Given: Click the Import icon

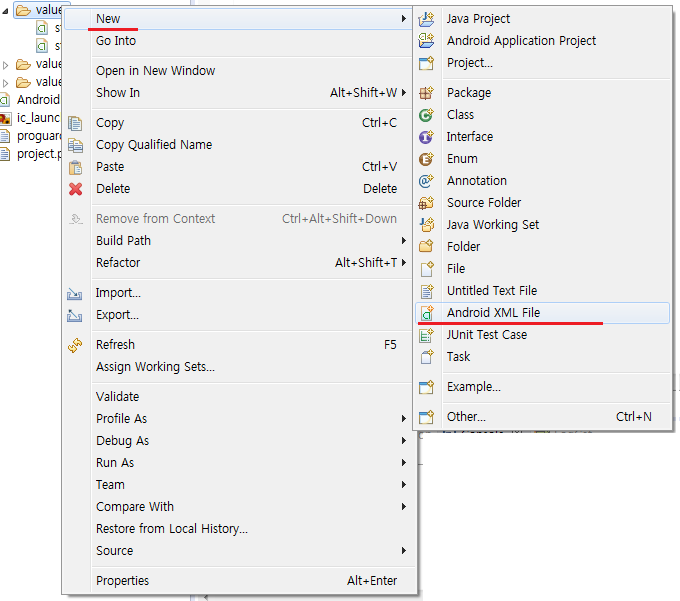Looking at the screenshot, I should 74,294.
